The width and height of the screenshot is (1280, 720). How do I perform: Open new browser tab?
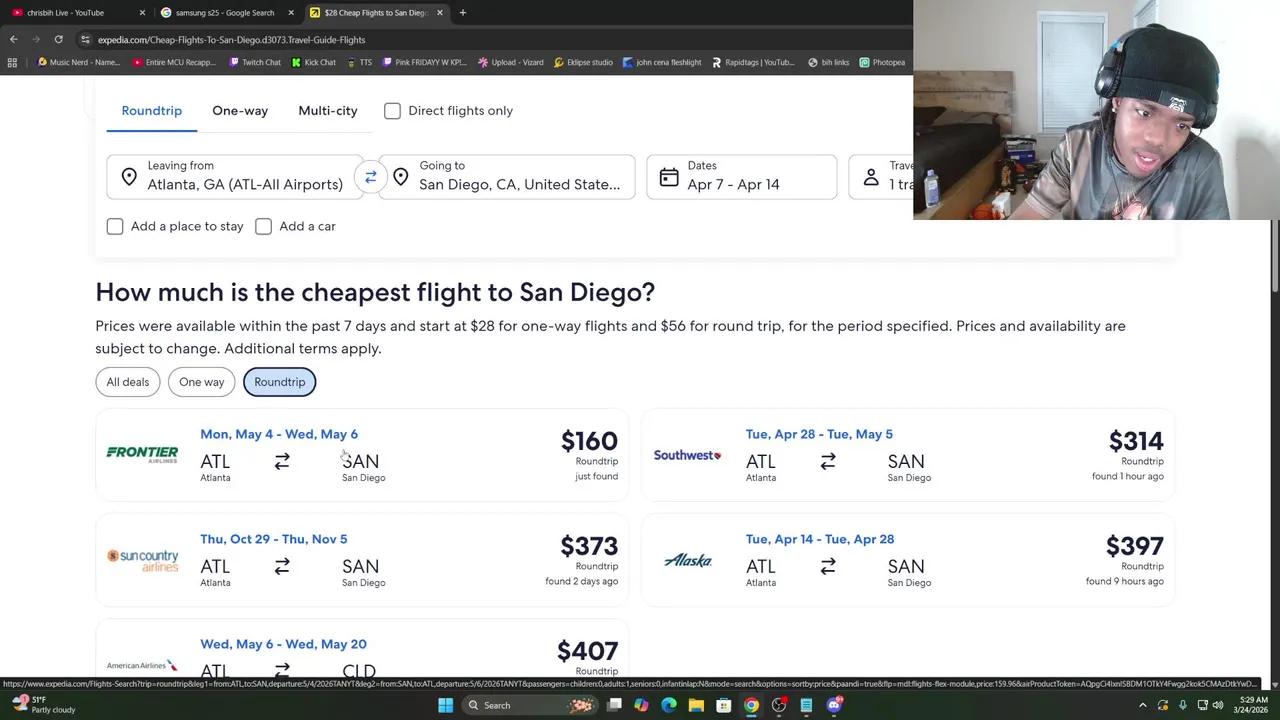click(462, 12)
